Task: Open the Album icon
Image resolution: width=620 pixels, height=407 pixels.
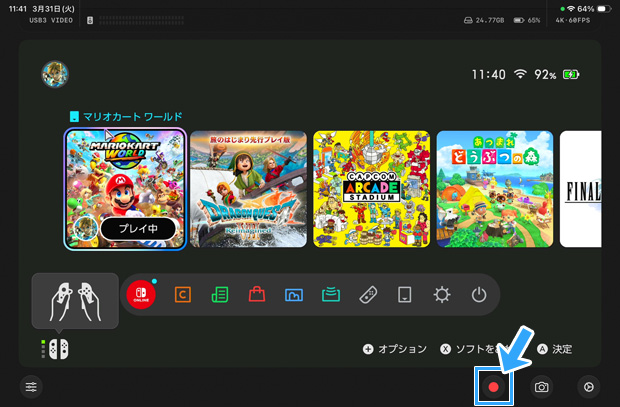Action: (x=294, y=295)
